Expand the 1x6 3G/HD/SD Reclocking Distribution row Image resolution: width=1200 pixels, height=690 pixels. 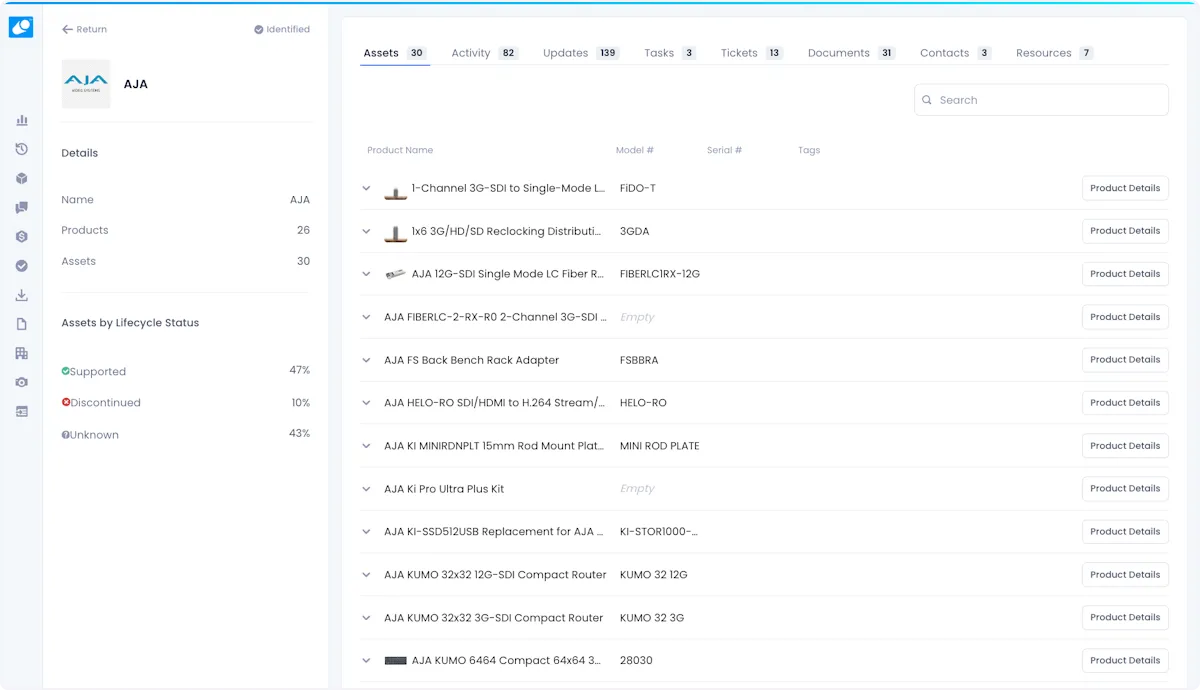(366, 231)
